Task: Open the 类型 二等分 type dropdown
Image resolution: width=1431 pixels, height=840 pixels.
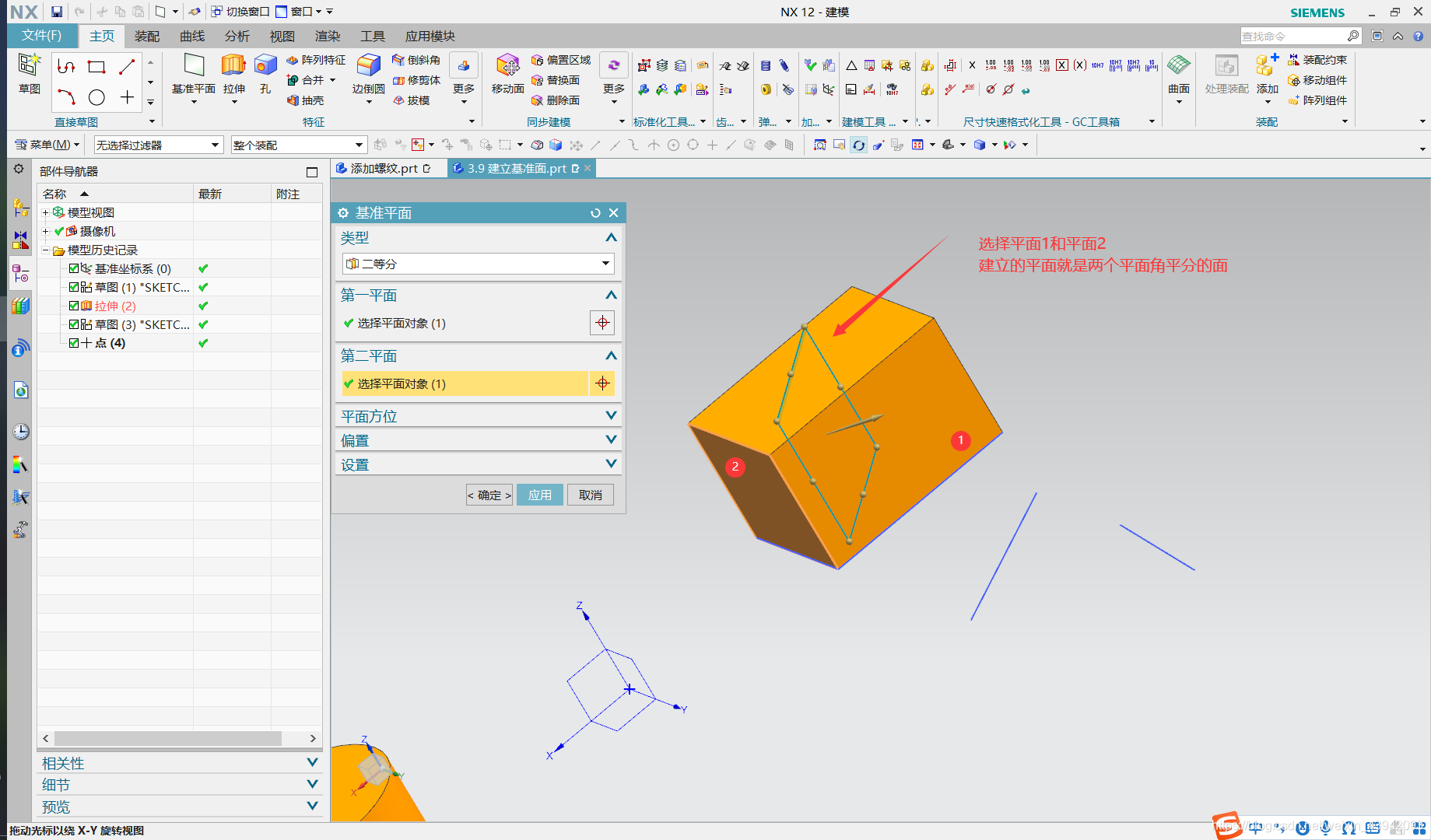Action: [478, 264]
